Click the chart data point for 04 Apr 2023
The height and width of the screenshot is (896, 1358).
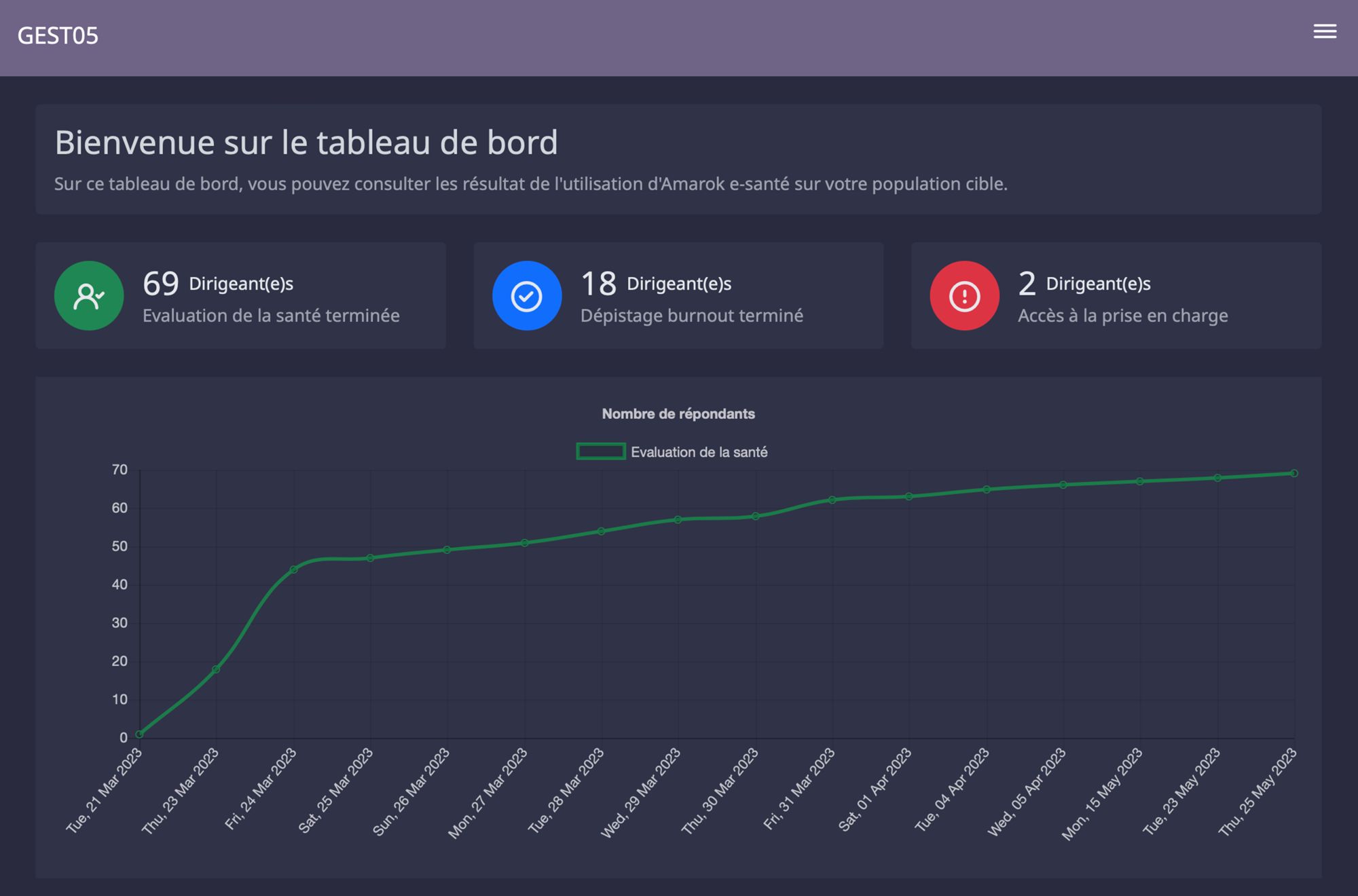point(987,489)
